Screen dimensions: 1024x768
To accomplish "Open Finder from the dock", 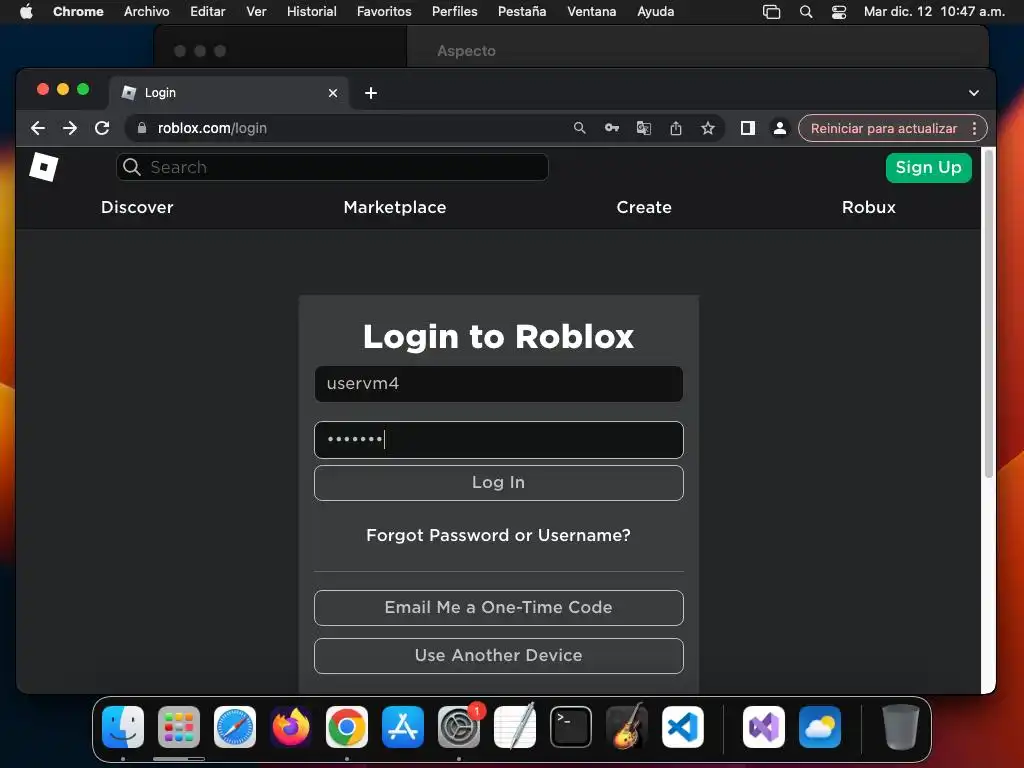I will [123, 727].
